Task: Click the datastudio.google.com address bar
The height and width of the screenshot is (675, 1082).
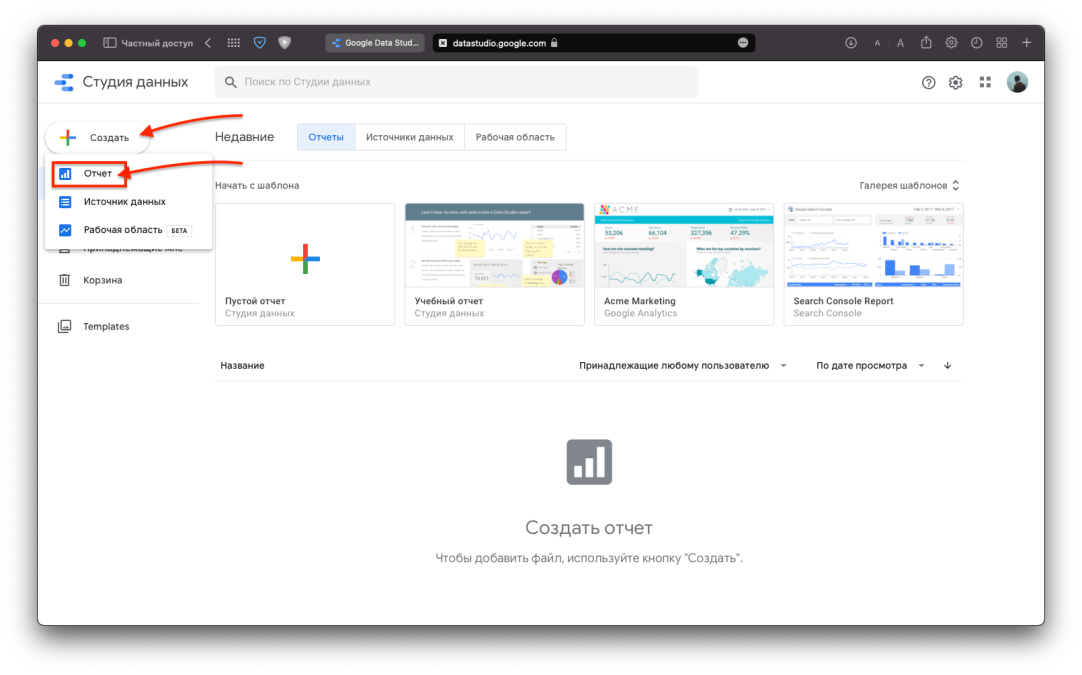Action: [x=593, y=43]
